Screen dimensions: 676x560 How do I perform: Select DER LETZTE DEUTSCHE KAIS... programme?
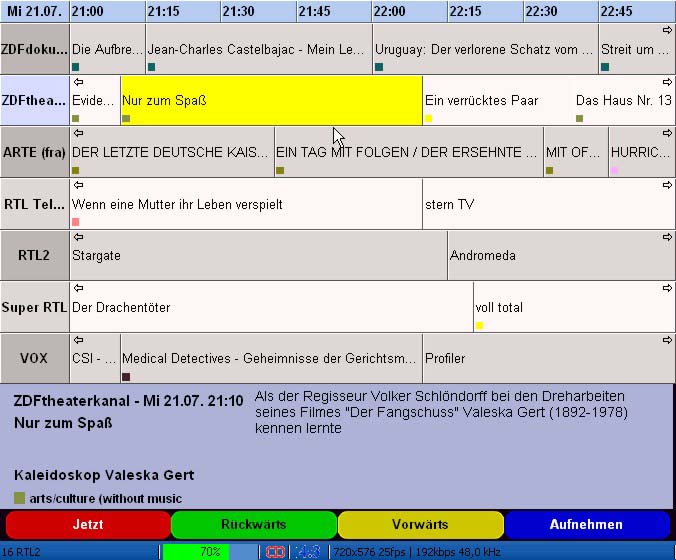pos(172,152)
